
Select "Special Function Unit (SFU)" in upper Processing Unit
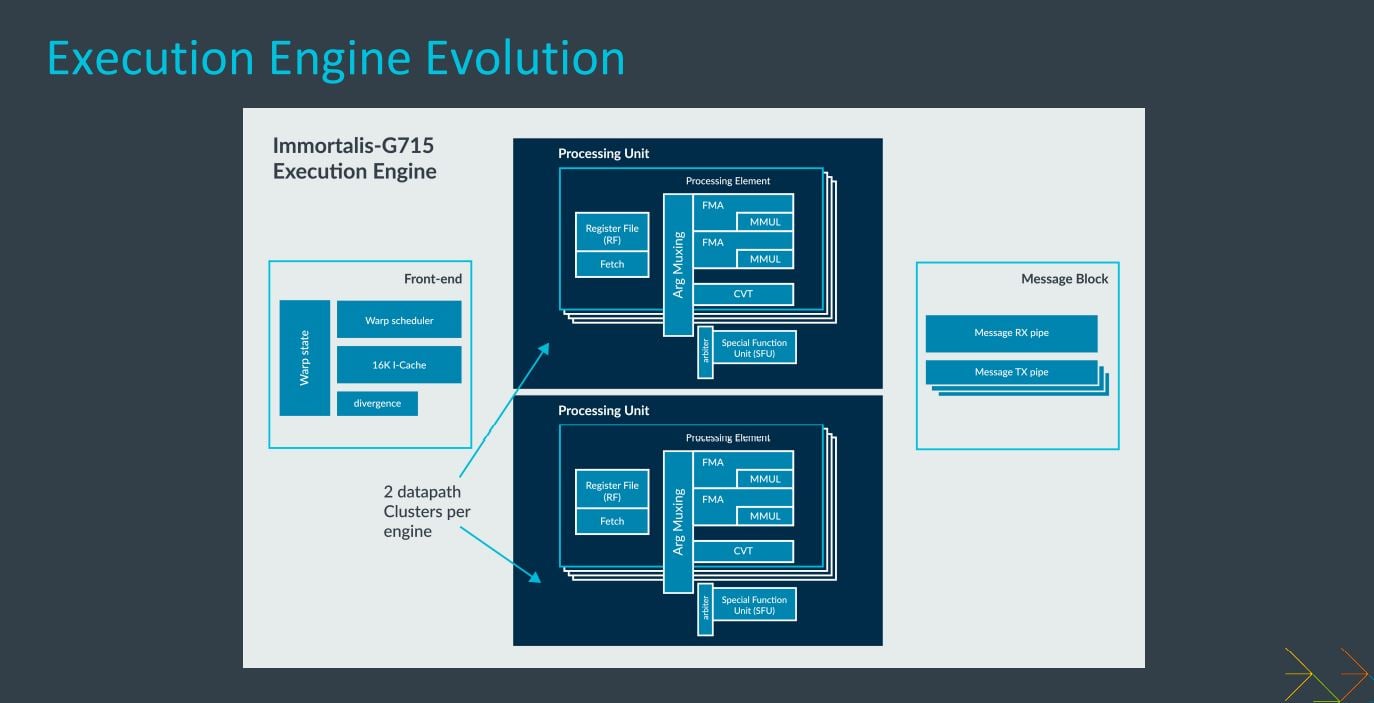coord(755,348)
